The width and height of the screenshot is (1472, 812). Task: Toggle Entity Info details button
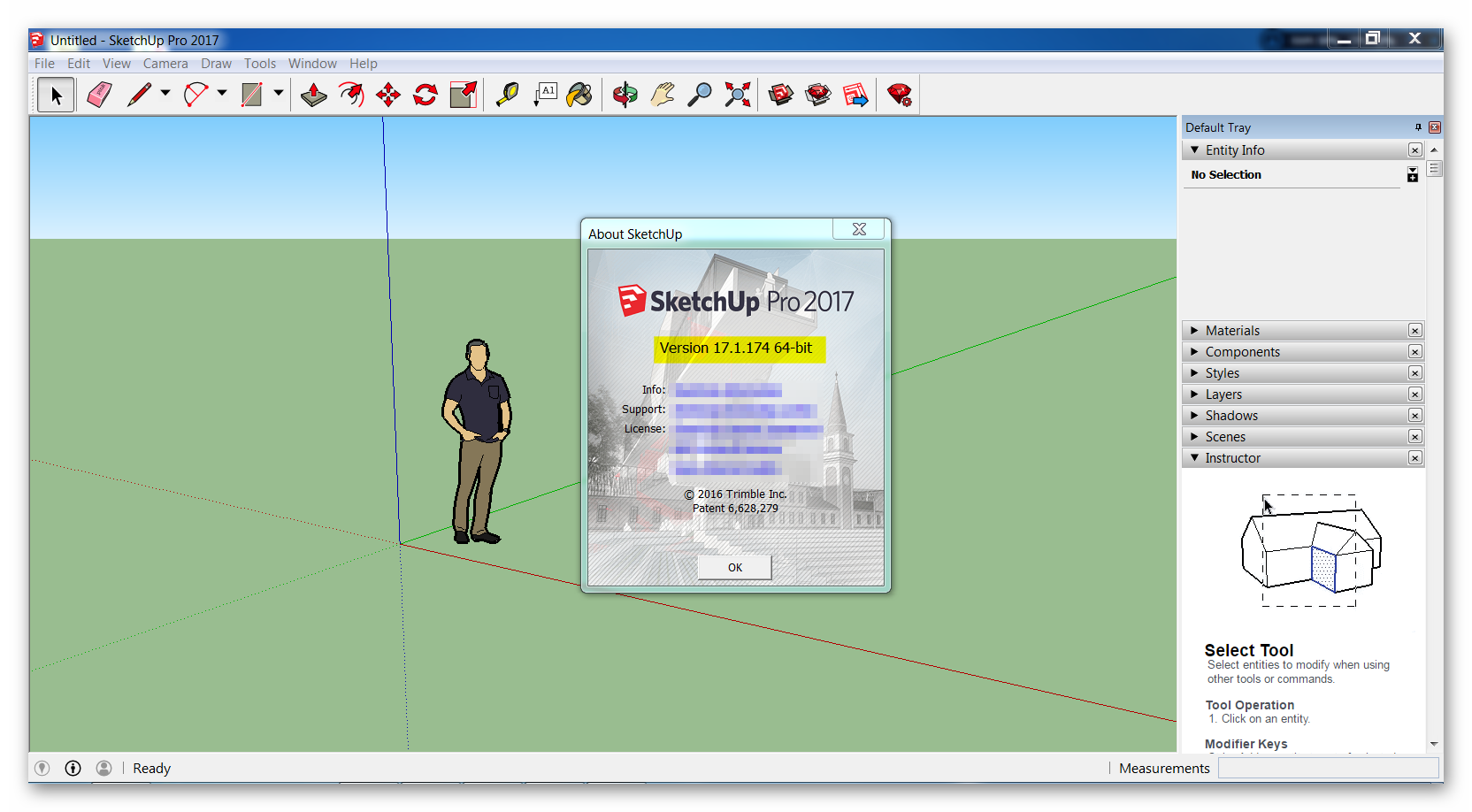pos(1413,175)
